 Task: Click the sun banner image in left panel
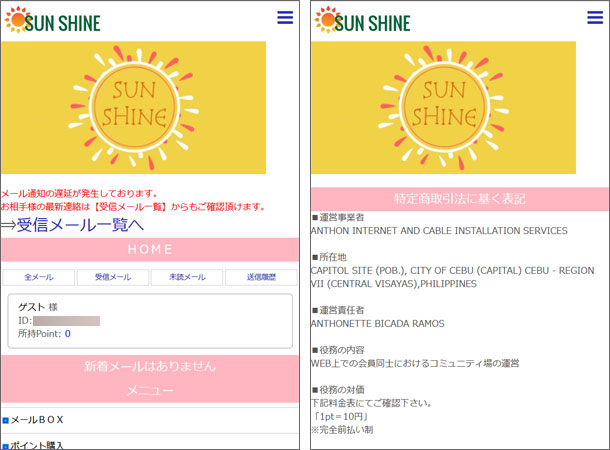(x=148, y=108)
